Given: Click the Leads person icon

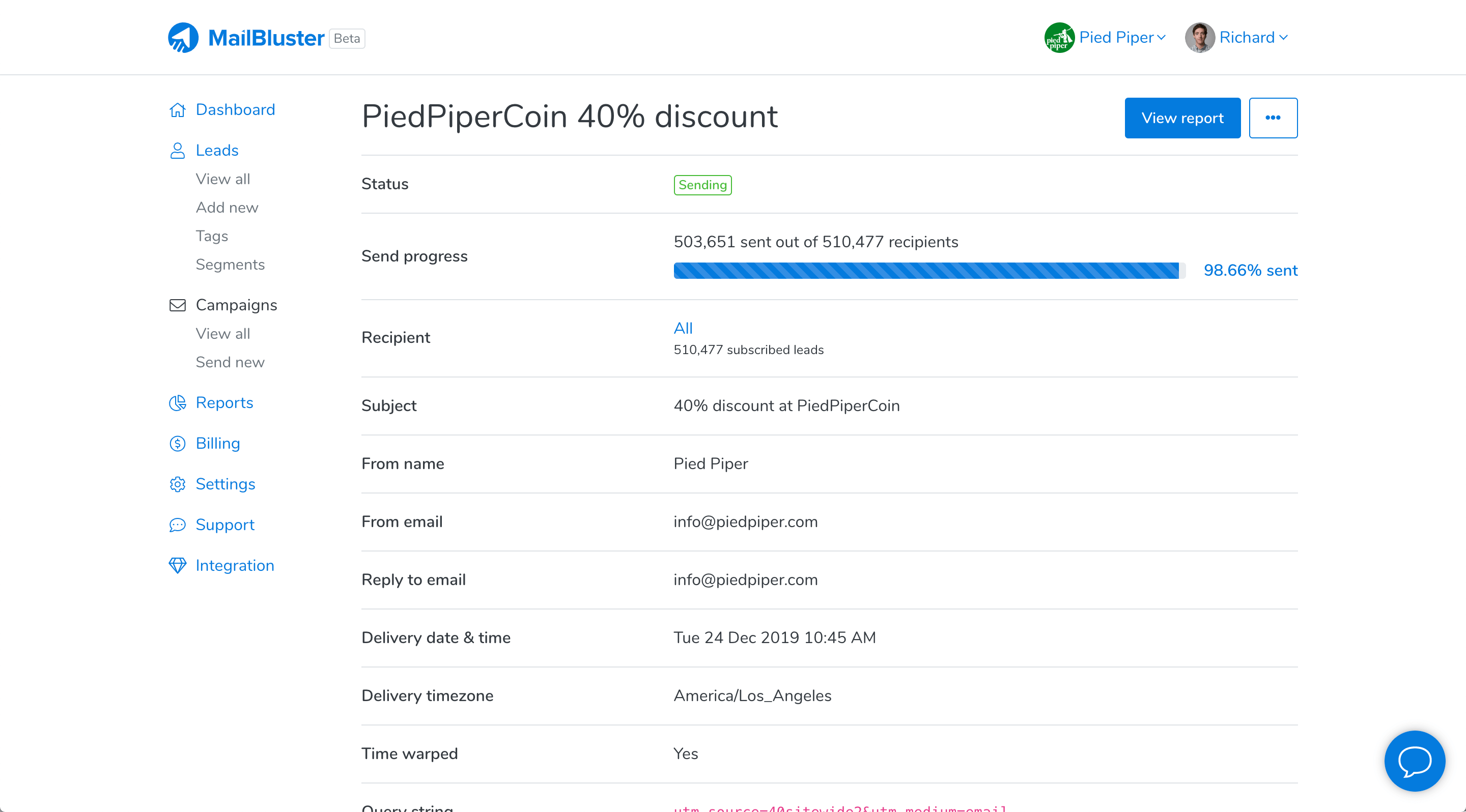Looking at the screenshot, I should pos(178,151).
